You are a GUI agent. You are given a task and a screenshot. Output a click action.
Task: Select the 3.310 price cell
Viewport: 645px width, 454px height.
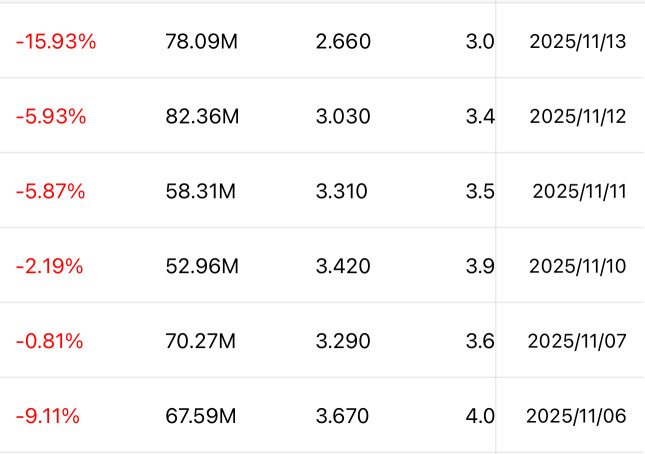341,191
